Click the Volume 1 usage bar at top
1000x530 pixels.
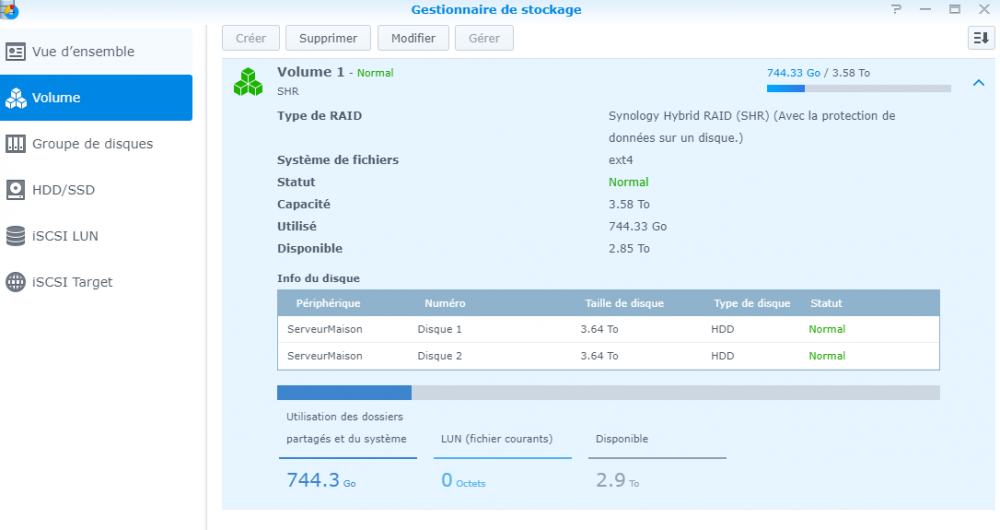pos(858,89)
